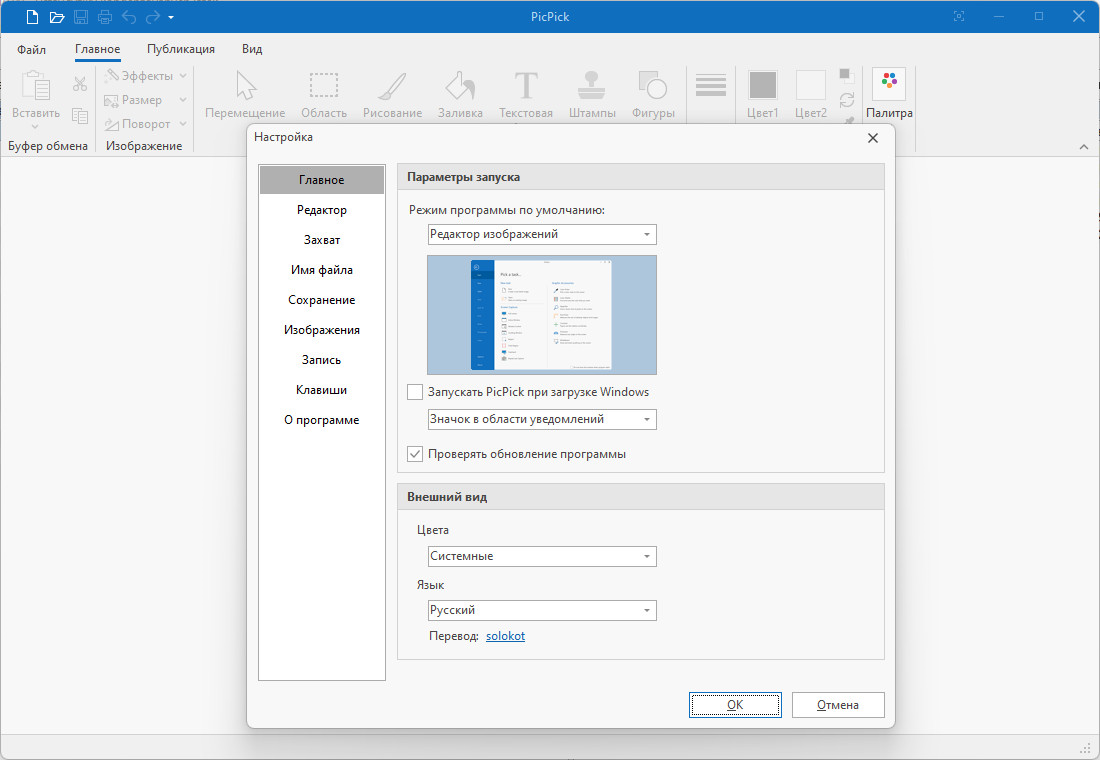The width and height of the screenshot is (1100, 760).
Task: Select Редактор in the settings sidebar
Action: 322,210
